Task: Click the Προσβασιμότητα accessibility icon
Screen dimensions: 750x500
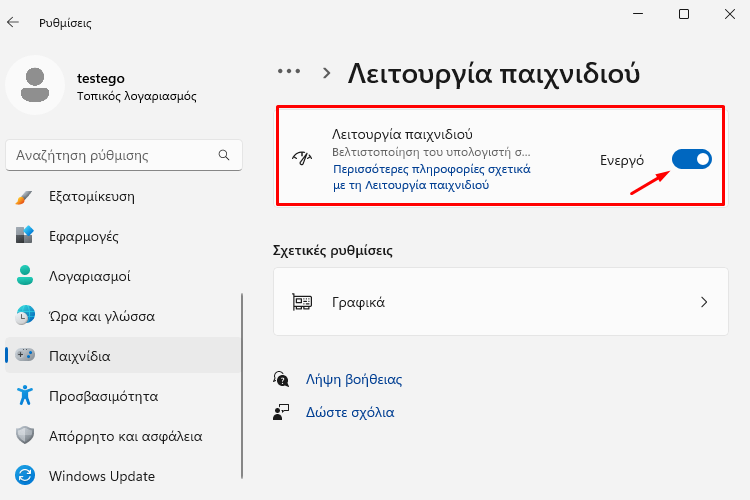Action: coord(24,396)
